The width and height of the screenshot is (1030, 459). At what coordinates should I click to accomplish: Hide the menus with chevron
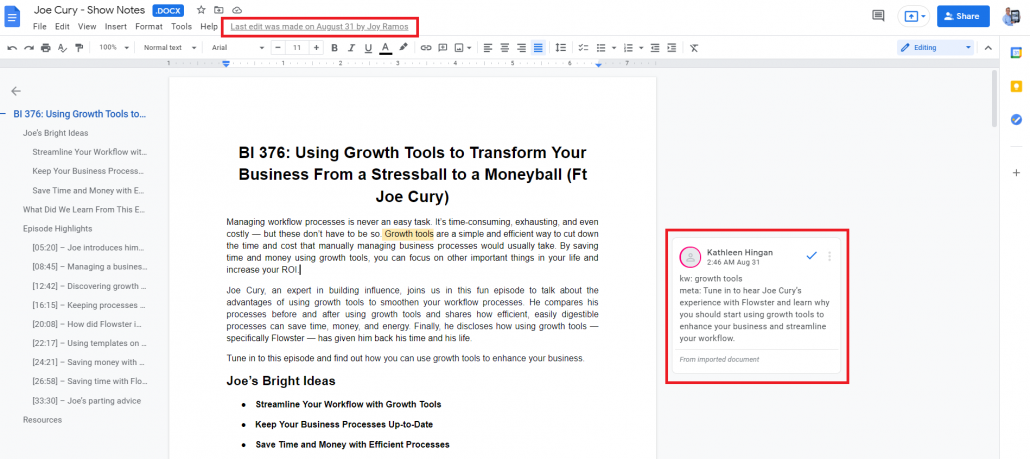pyautogui.click(x=987, y=48)
